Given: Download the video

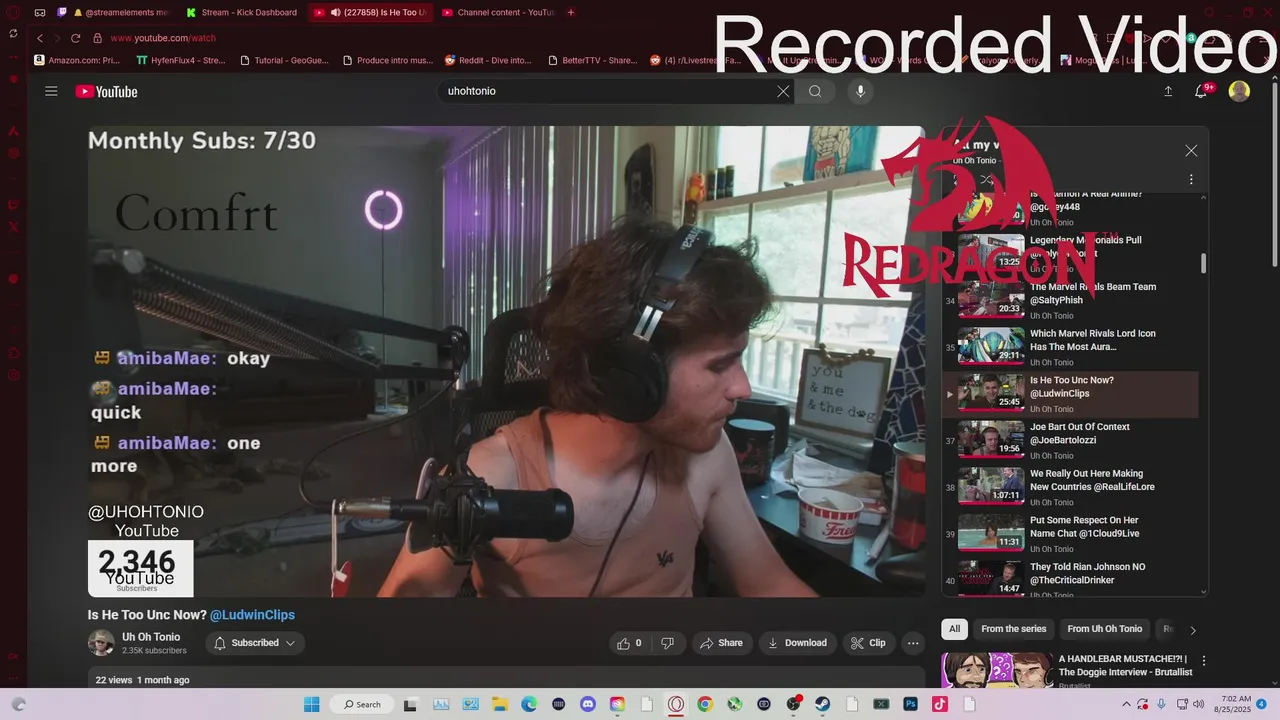Looking at the screenshot, I should click(x=797, y=643).
